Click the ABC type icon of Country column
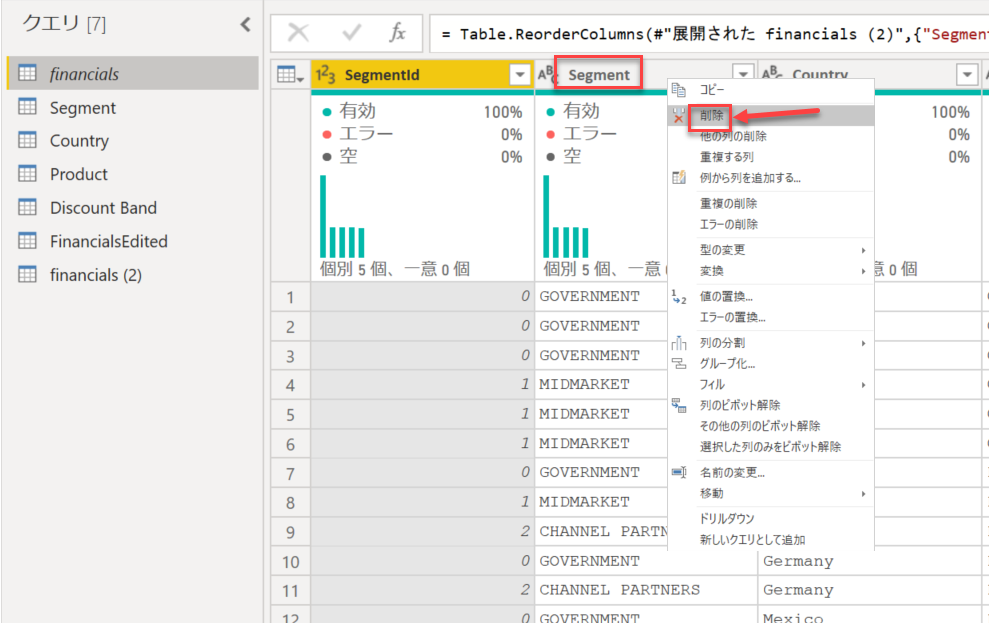Viewport: 989px width, 623px height. [x=772, y=74]
